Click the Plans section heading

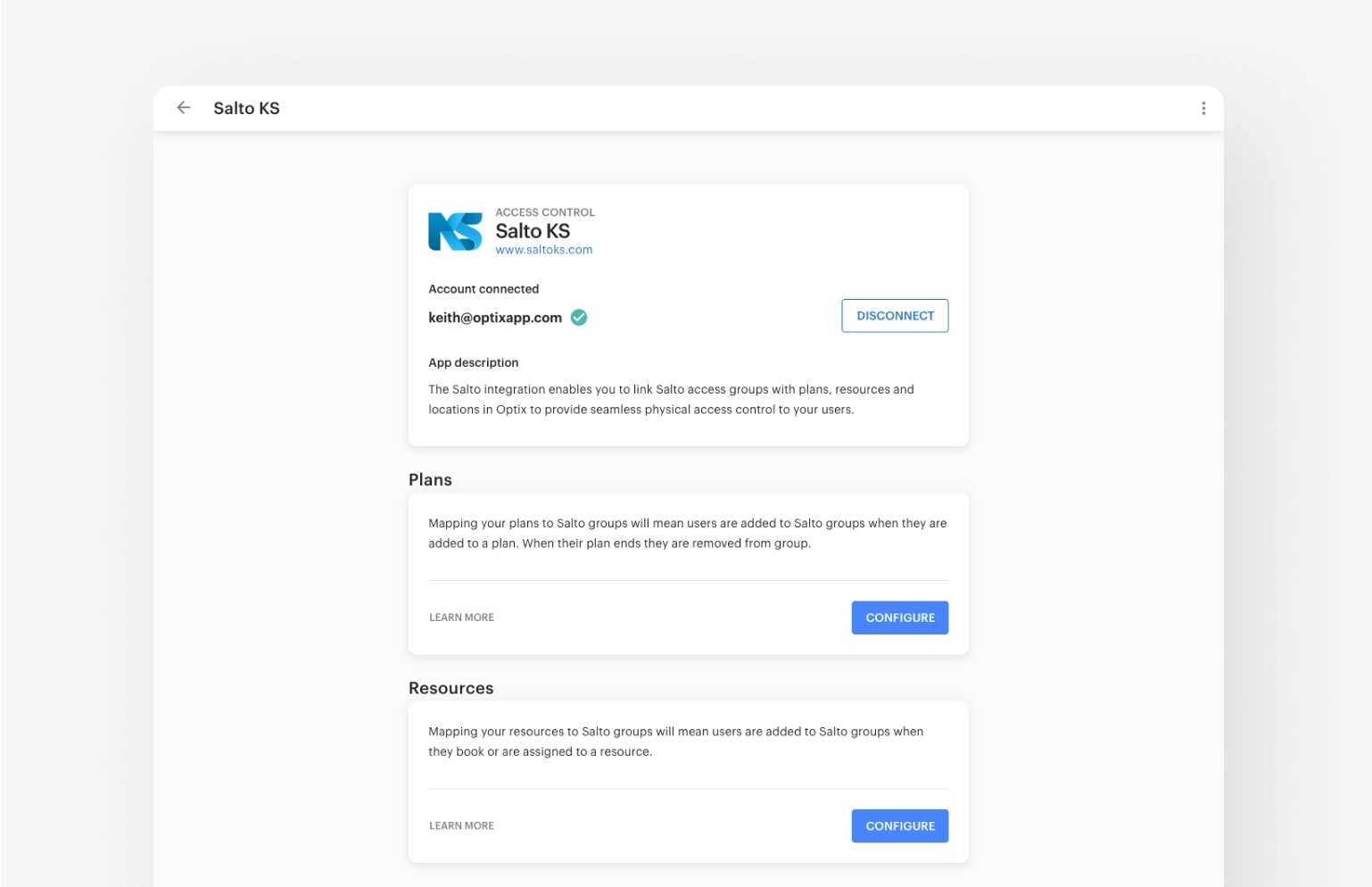coord(430,480)
